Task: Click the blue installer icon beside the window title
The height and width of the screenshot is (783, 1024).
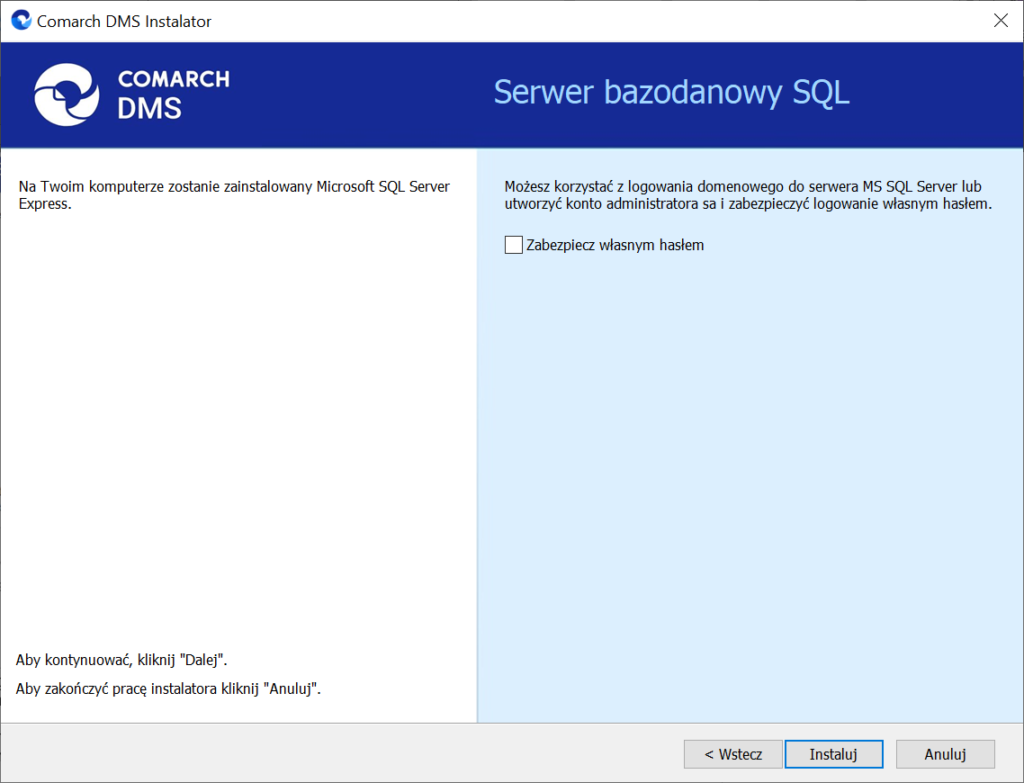Action: tap(20, 20)
